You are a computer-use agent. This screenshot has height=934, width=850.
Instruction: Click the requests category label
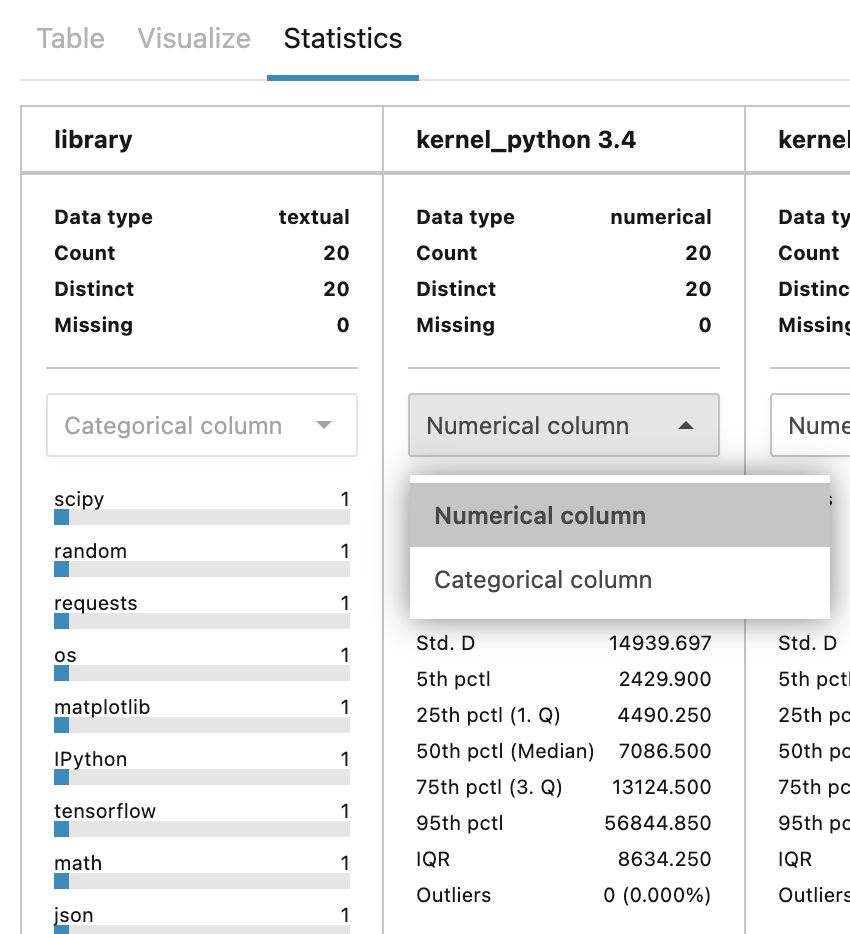(x=95, y=603)
